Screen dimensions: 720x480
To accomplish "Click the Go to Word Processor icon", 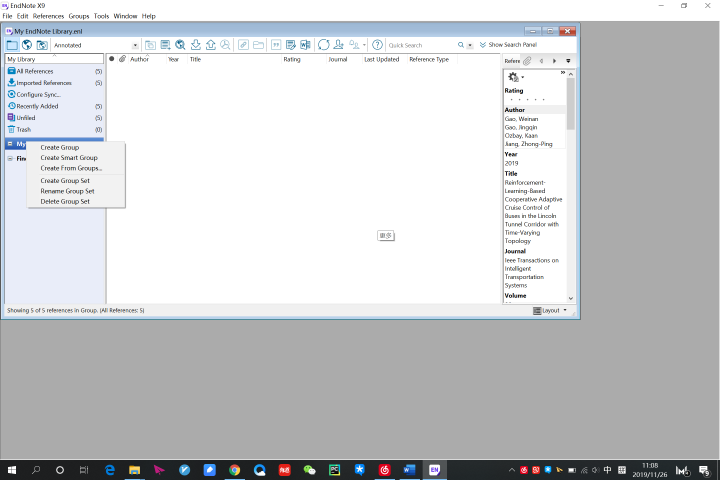I will [305, 45].
